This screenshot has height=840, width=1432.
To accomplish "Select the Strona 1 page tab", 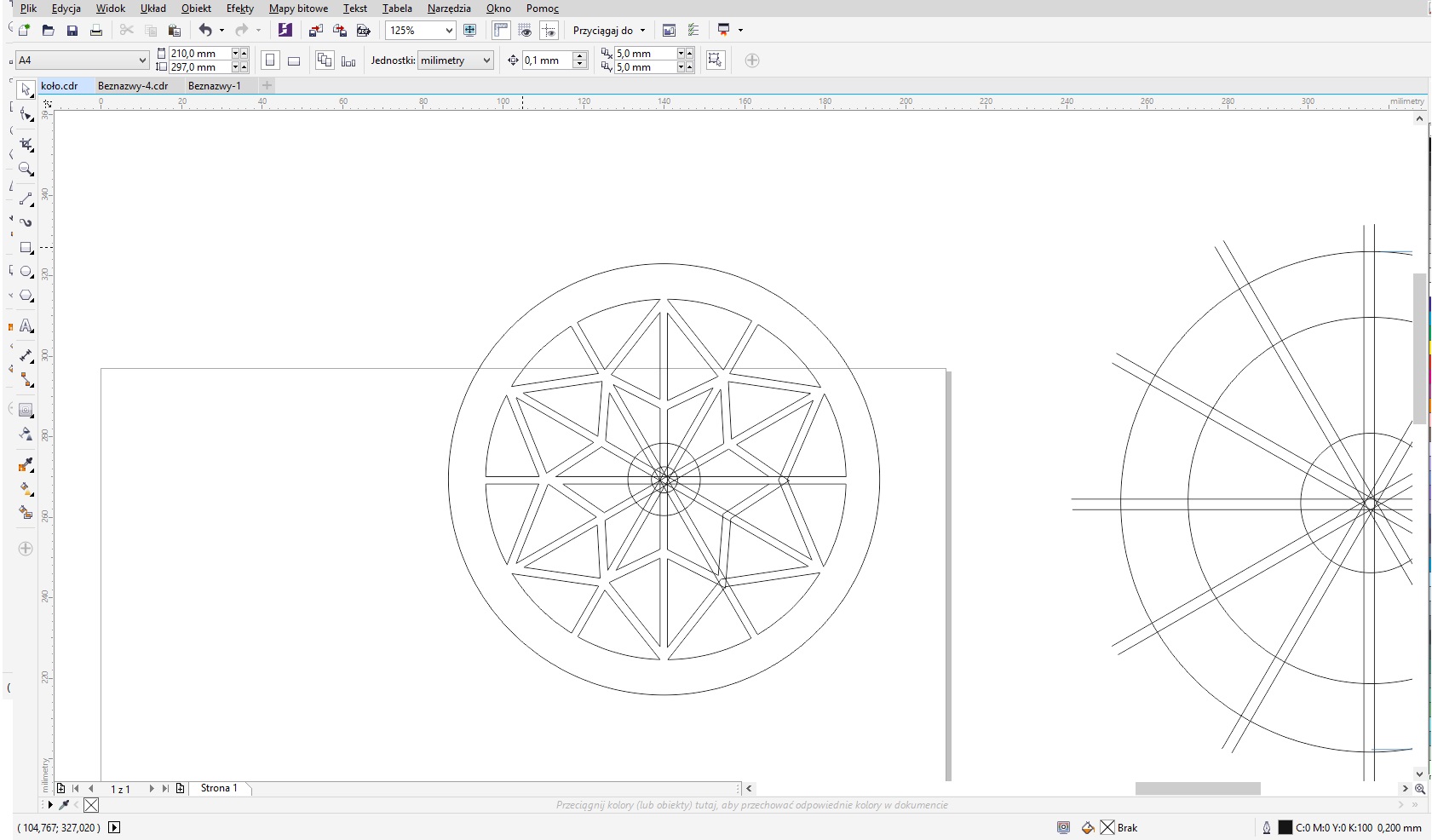I will point(219,788).
